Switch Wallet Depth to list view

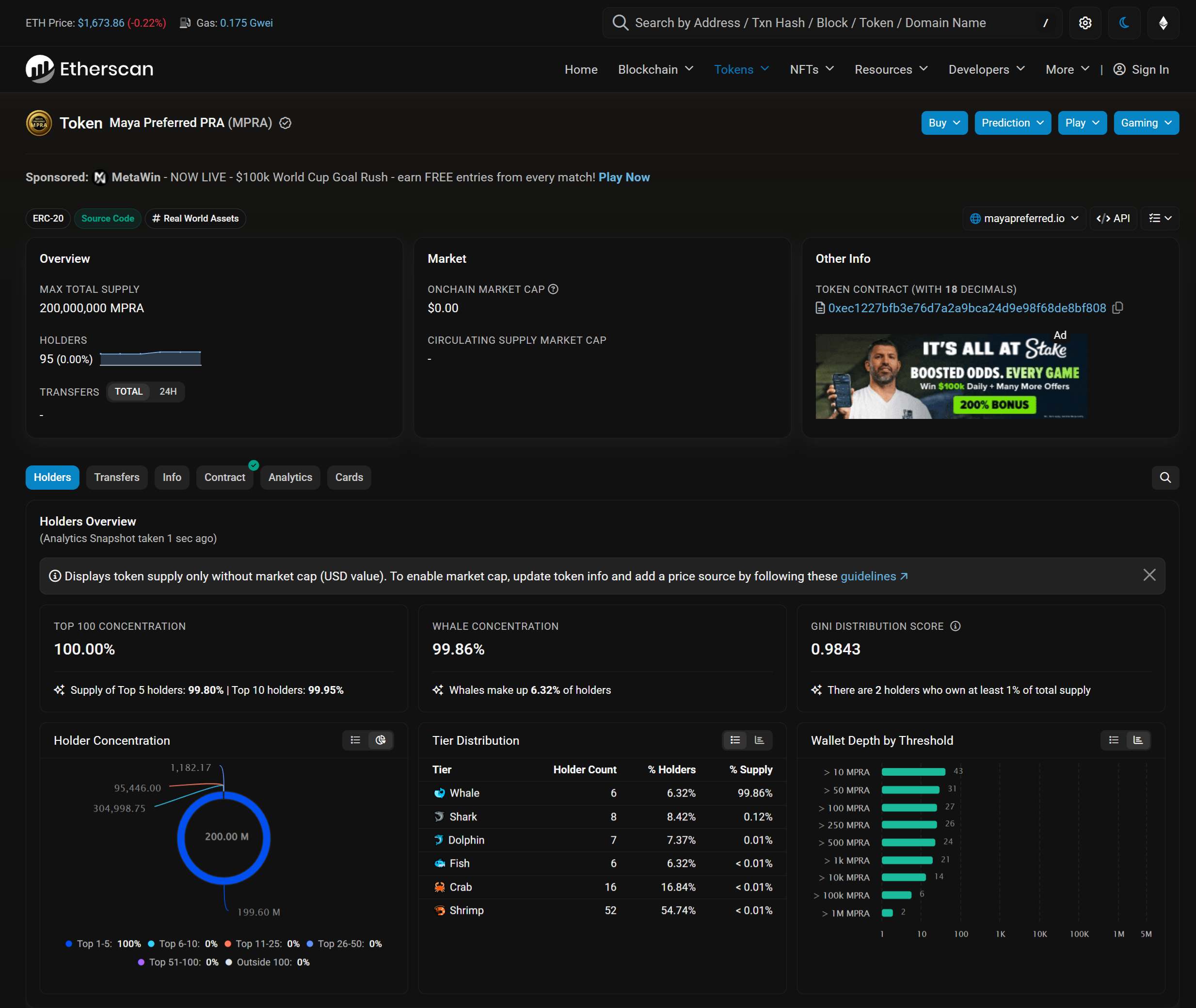(x=1113, y=740)
